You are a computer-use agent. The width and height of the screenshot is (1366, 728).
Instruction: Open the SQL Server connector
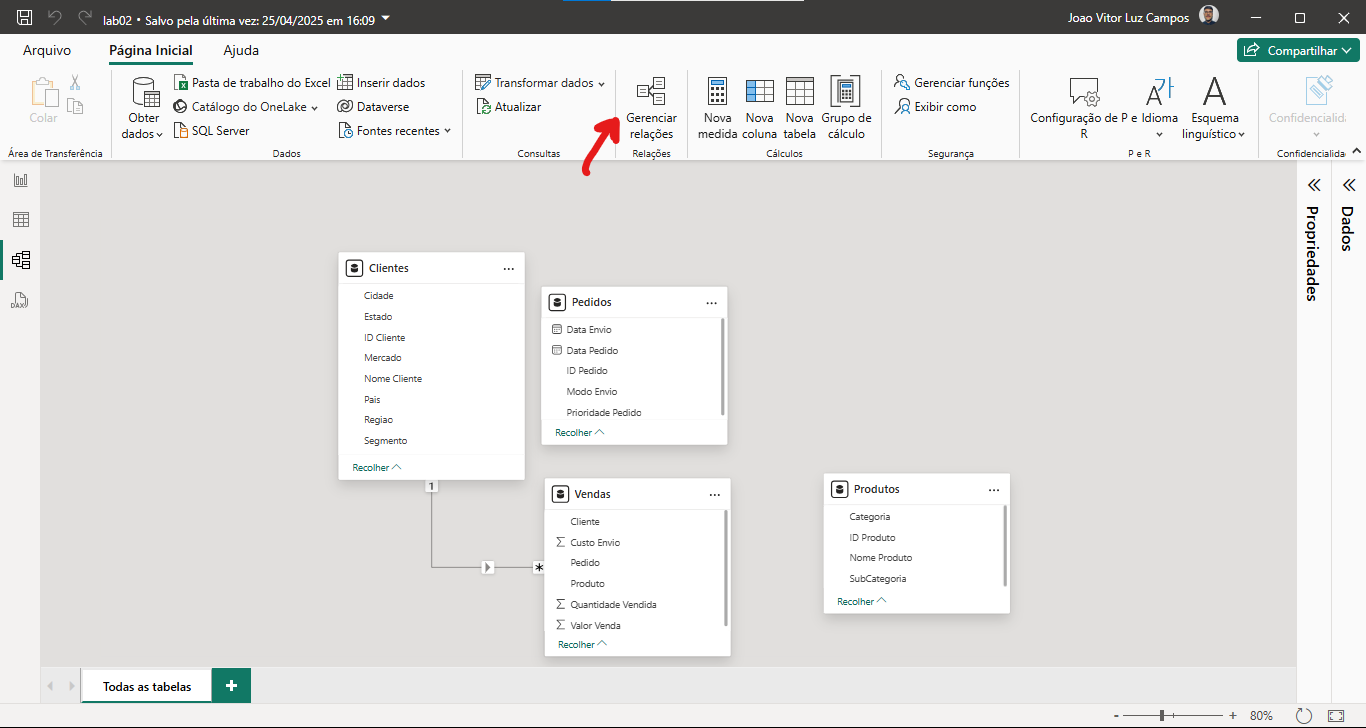click(x=211, y=131)
